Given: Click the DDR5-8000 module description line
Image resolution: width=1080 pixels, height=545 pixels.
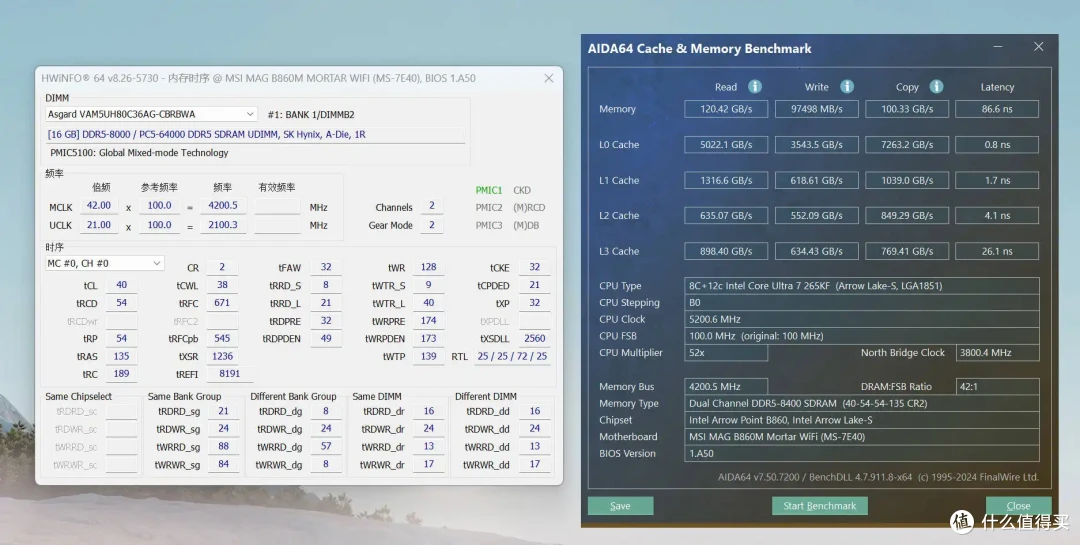Looking at the screenshot, I should coord(255,135).
